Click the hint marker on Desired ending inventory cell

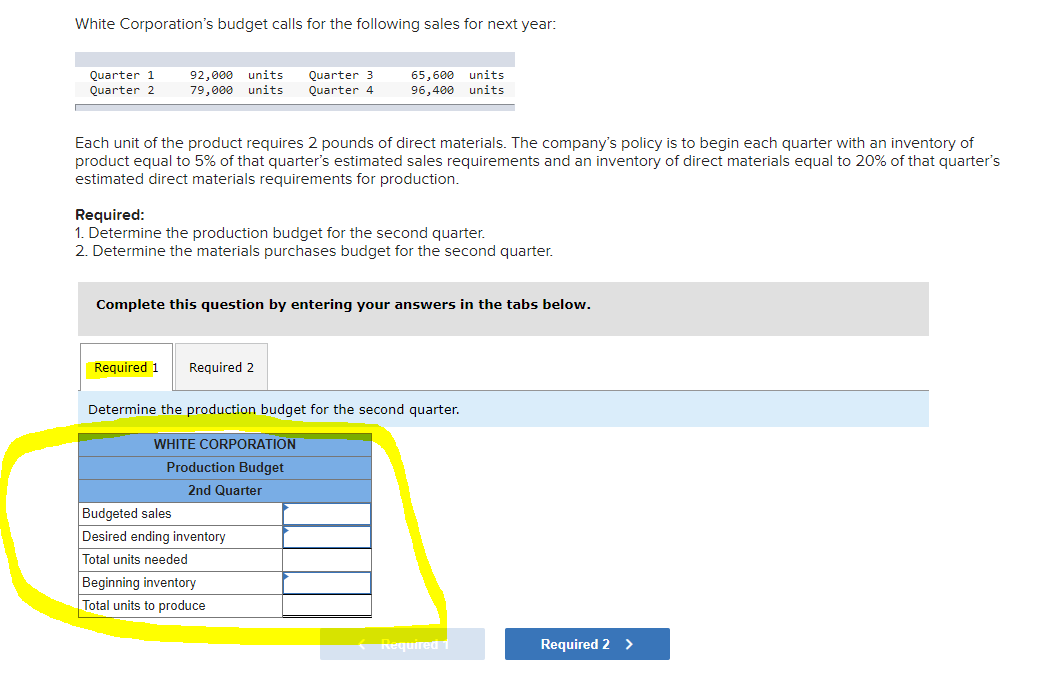click(286, 530)
